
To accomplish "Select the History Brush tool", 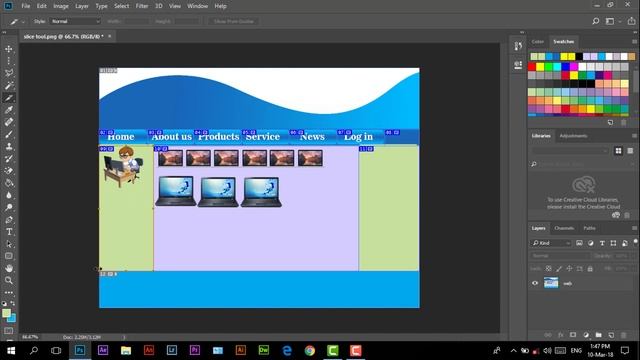I will pos(9,159).
